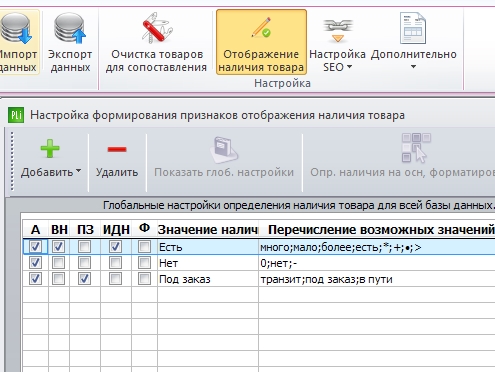Open SEO settings chain icon

338,30
